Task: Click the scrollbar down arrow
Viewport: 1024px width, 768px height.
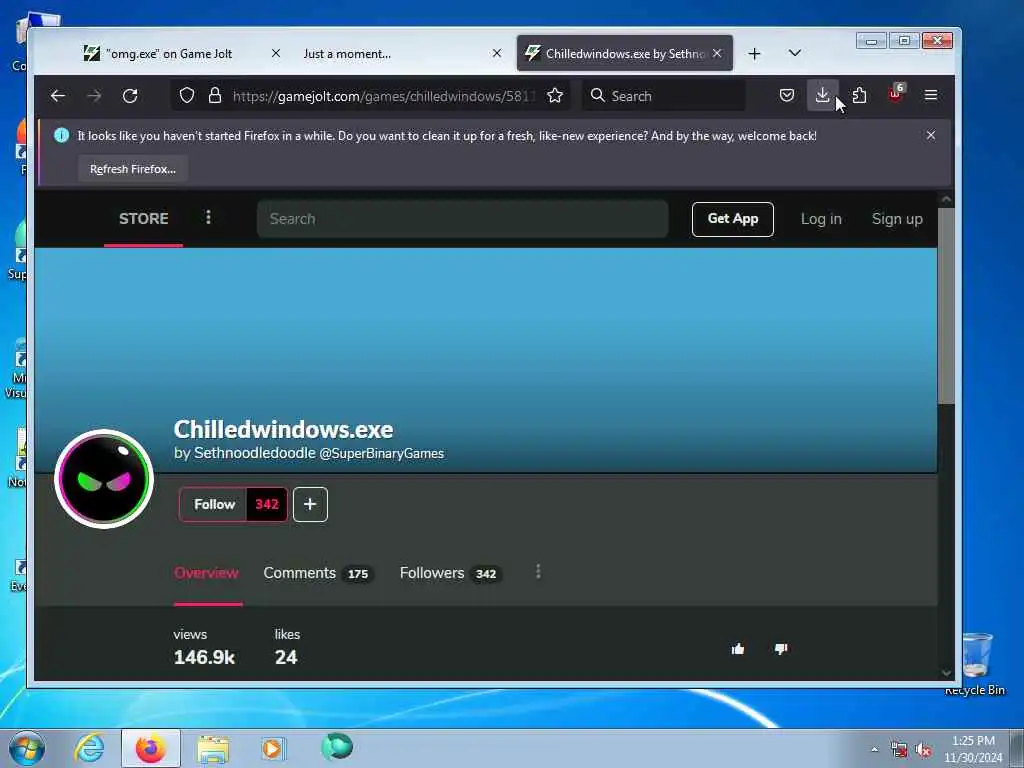Action: [946, 673]
